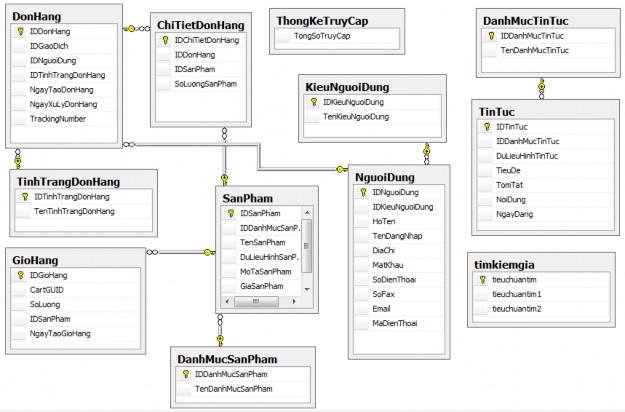Select the key icon of IDTinhTrangDonHang
This screenshot has width=625, height=412.
[25, 197]
